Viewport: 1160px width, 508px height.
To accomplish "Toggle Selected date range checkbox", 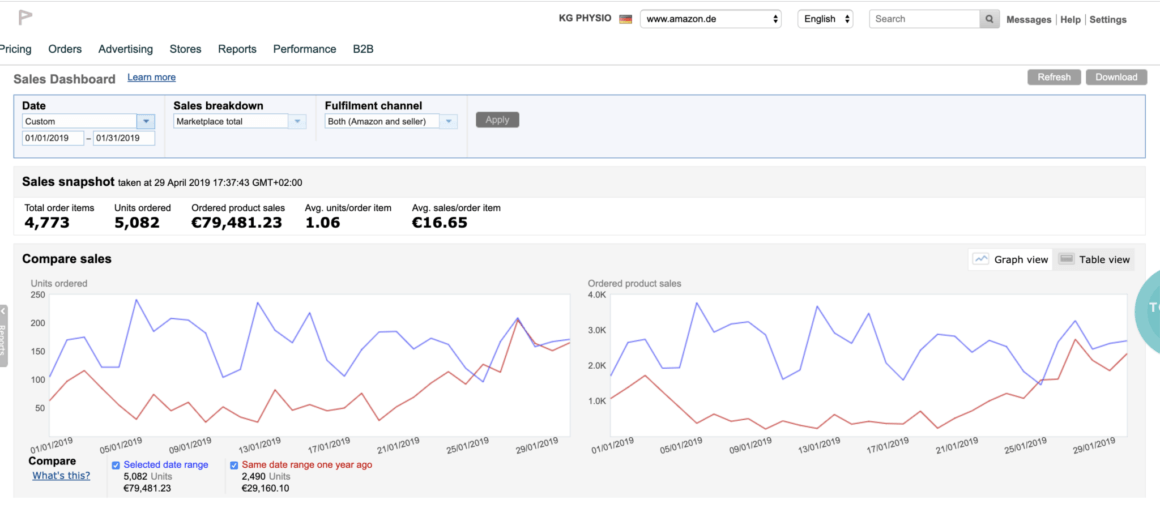I will point(115,465).
